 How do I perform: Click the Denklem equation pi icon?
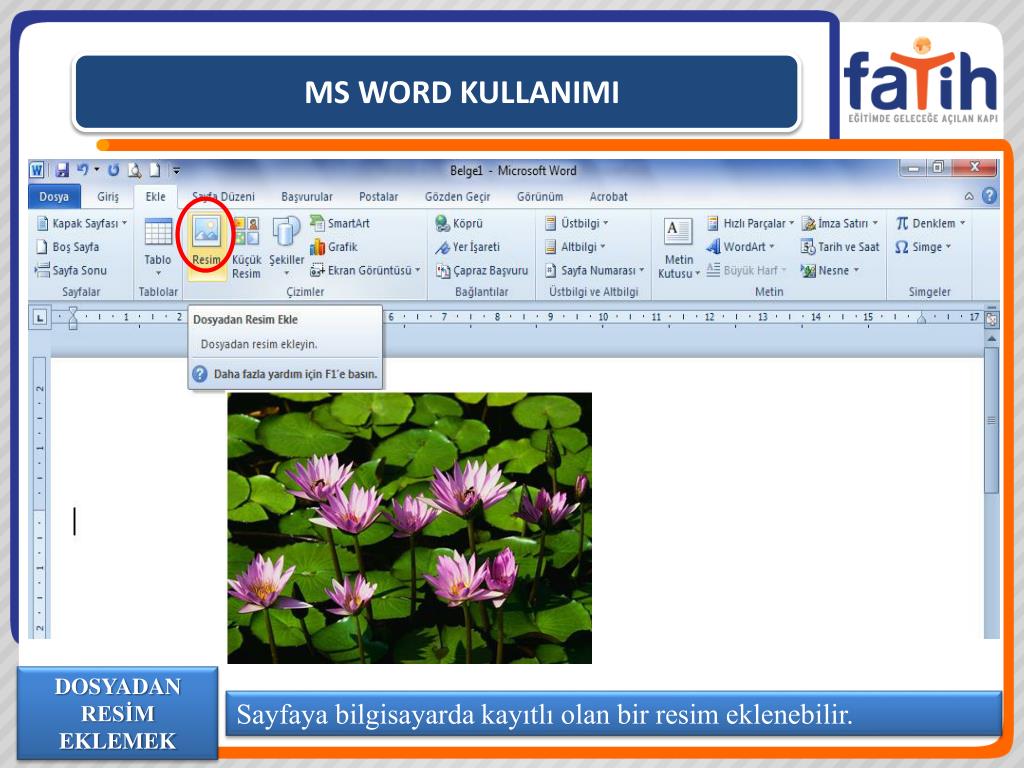click(x=902, y=223)
